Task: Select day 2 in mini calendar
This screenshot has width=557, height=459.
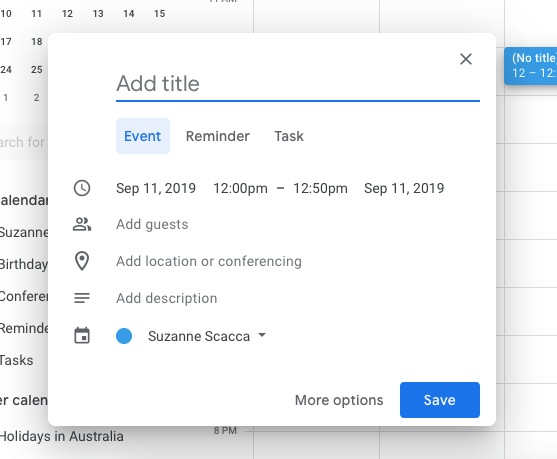Action: pyautogui.click(x=37, y=97)
